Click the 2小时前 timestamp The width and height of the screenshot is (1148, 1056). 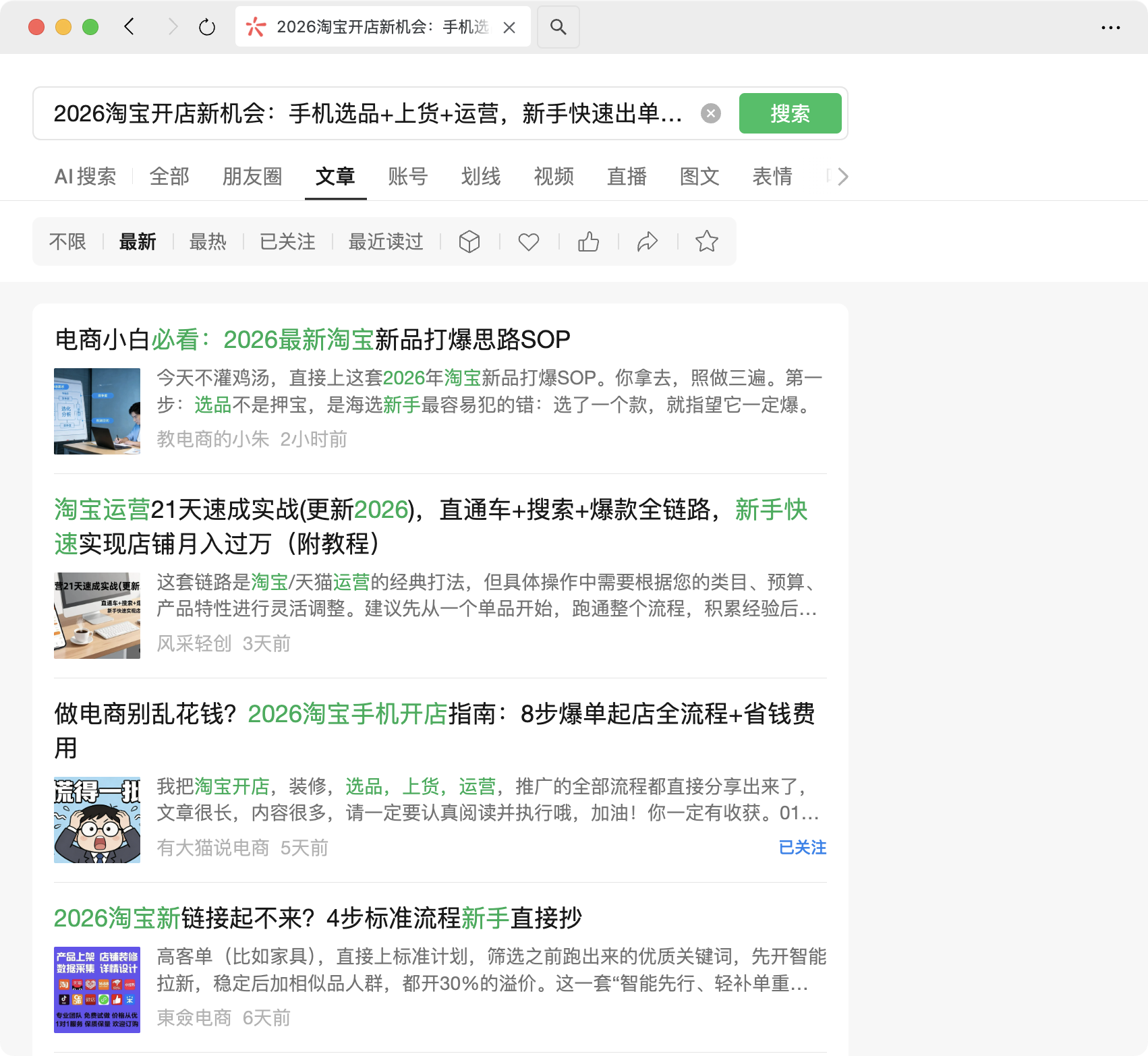(314, 440)
